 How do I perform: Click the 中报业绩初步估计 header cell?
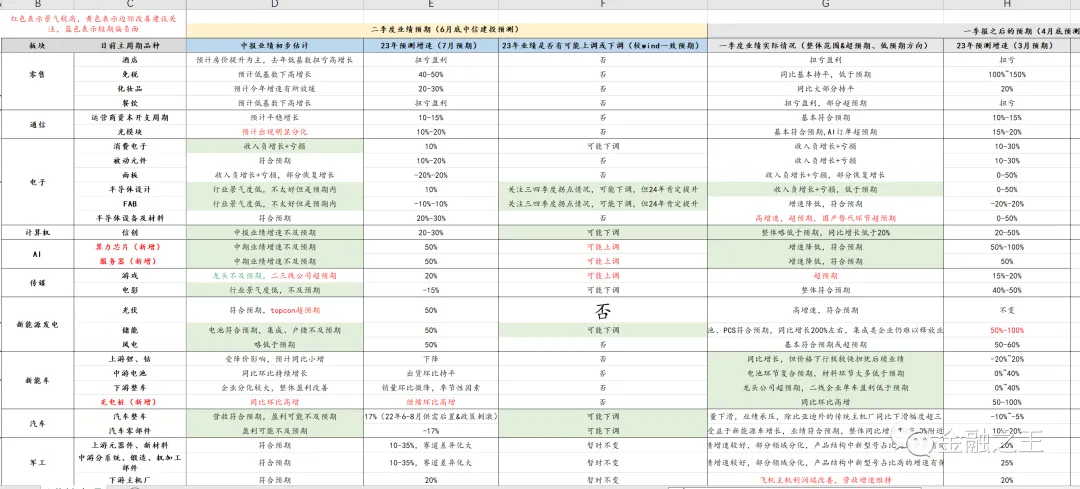pyautogui.click(x=274, y=45)
